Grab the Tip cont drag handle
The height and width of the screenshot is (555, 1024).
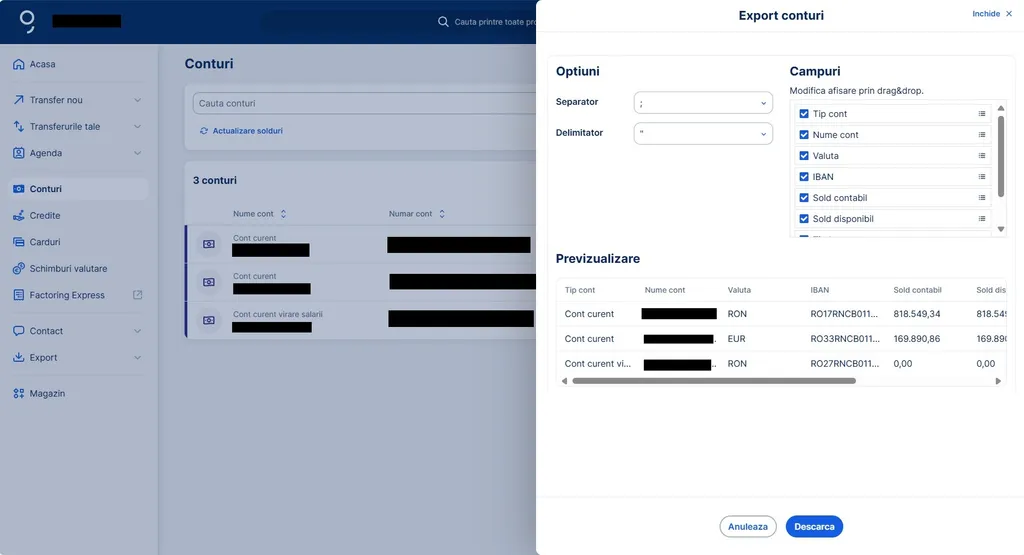[982, 114]
